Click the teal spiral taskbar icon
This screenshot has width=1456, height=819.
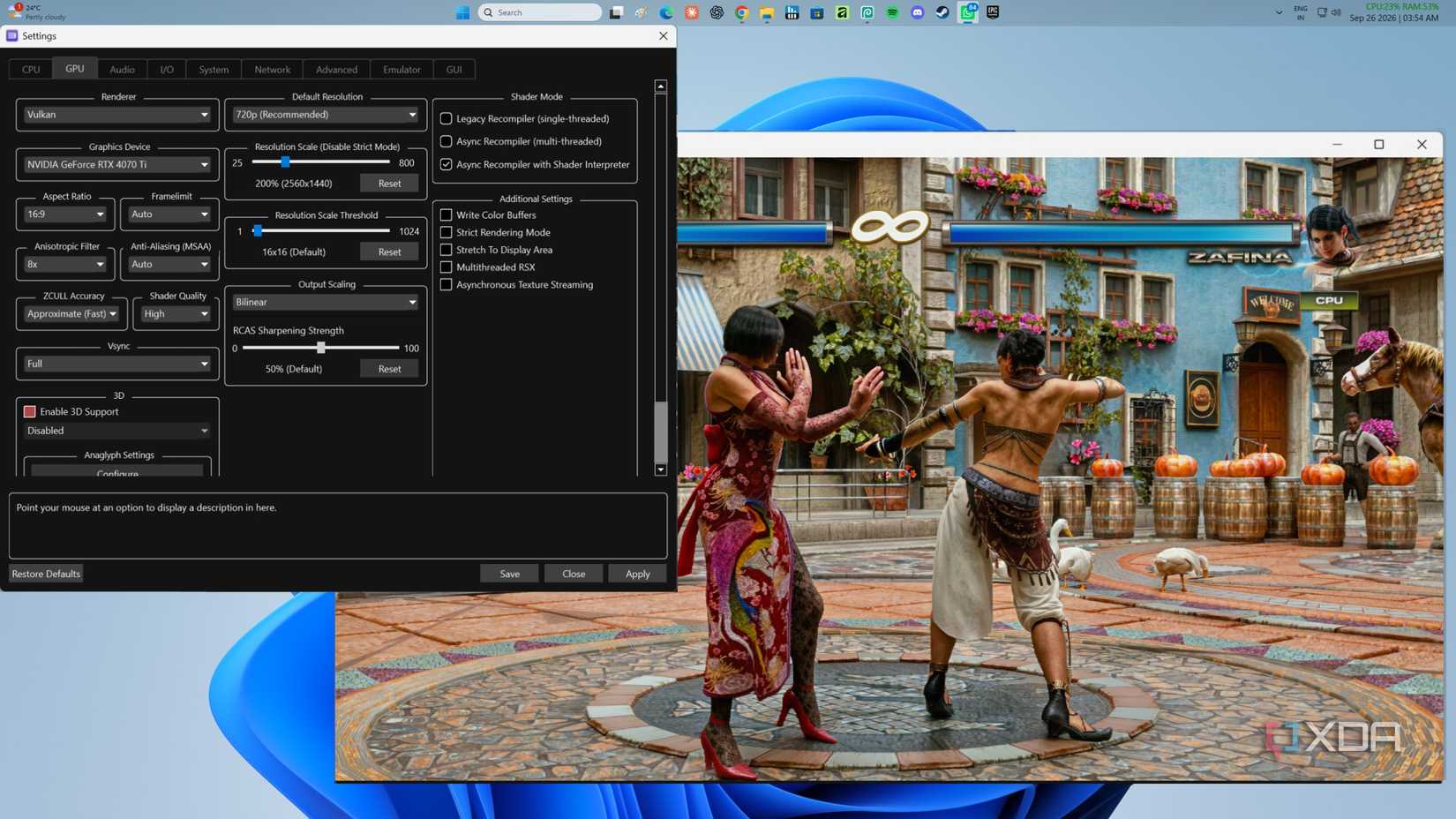click(867, 12)
